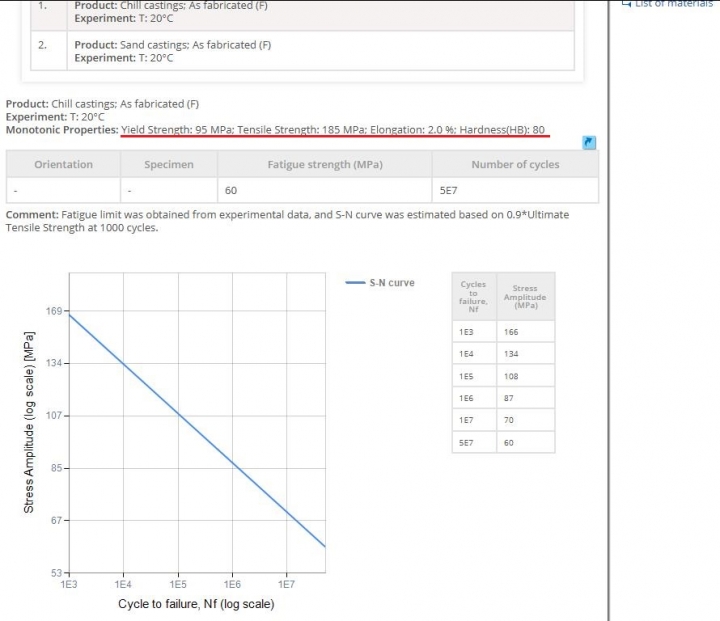Screen dimensions: 720x621
Task: Select the stress amplitude value 87
Action: (x=525, y=398)
